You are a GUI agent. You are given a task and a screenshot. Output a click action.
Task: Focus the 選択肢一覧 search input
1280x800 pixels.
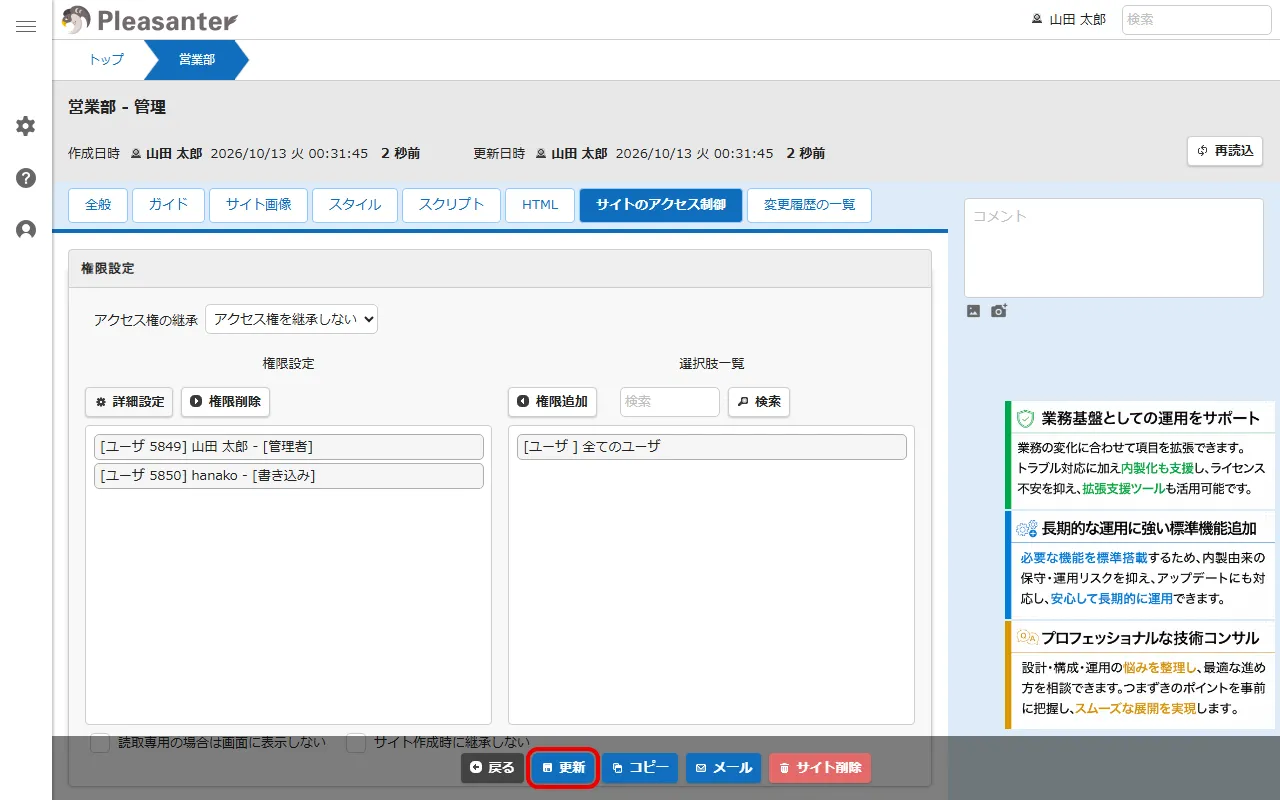[670, 402]
